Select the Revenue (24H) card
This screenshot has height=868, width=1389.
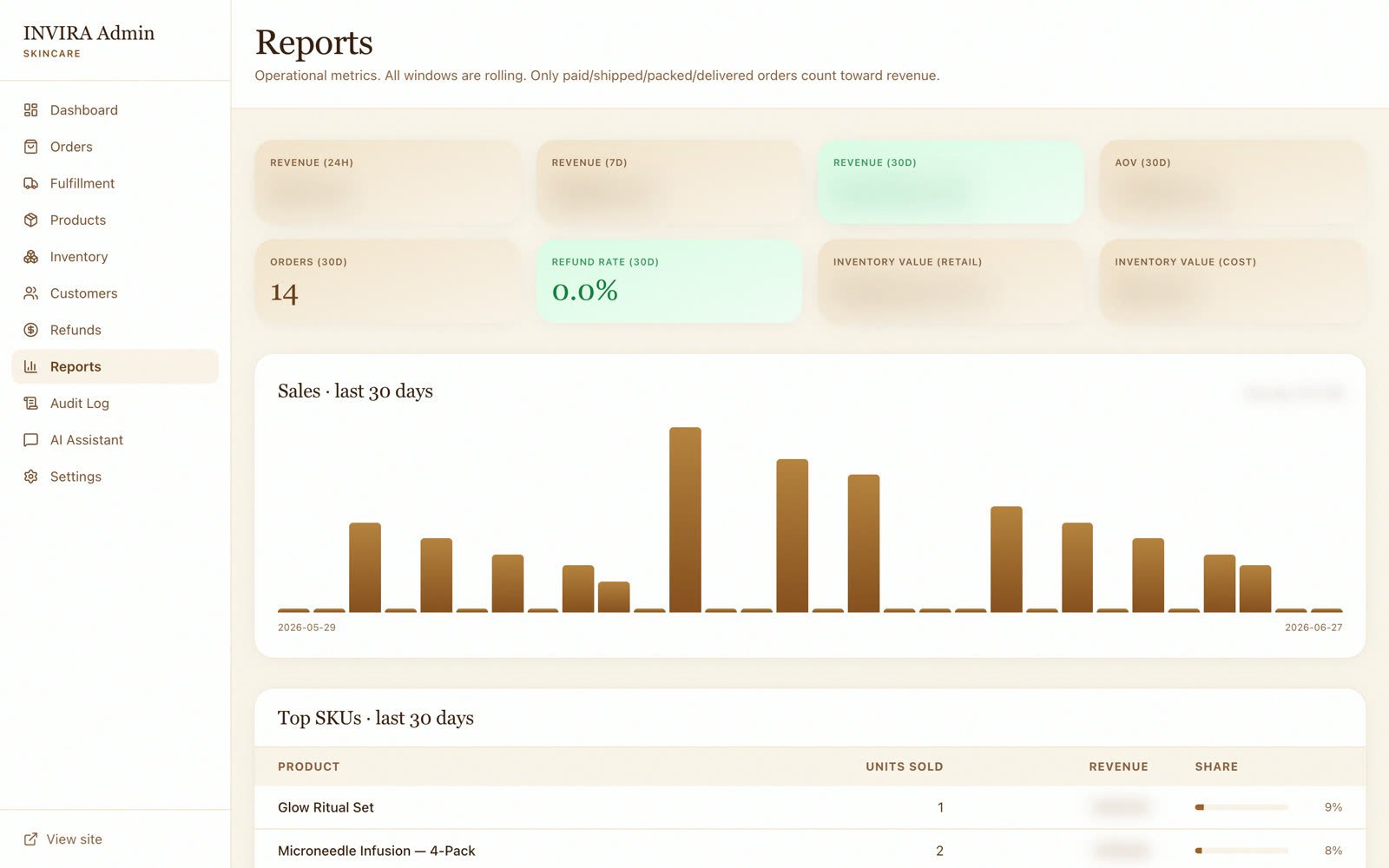point(387,182)
